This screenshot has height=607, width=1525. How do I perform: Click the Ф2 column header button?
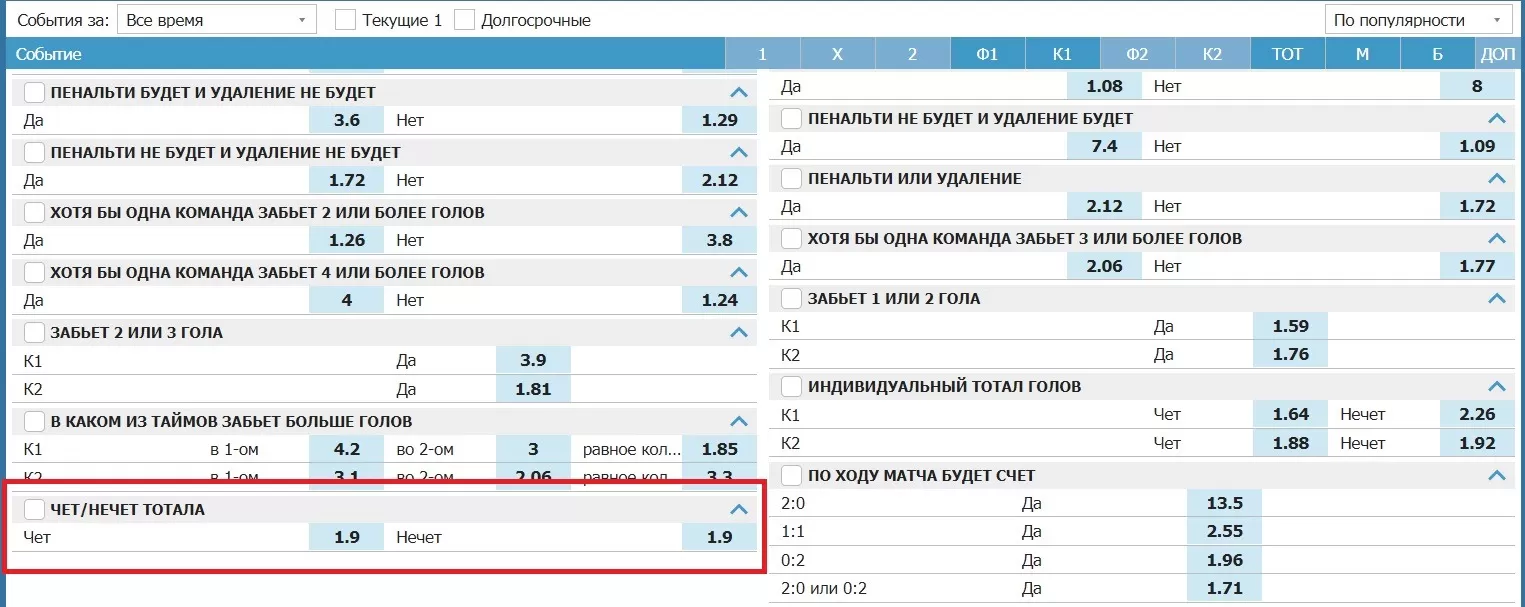1137,54
